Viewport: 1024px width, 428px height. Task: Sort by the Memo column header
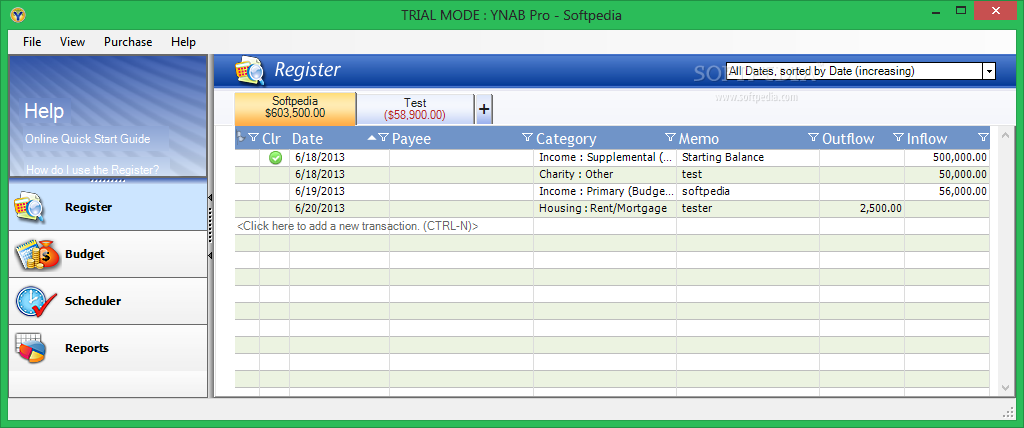click(699, 139)
